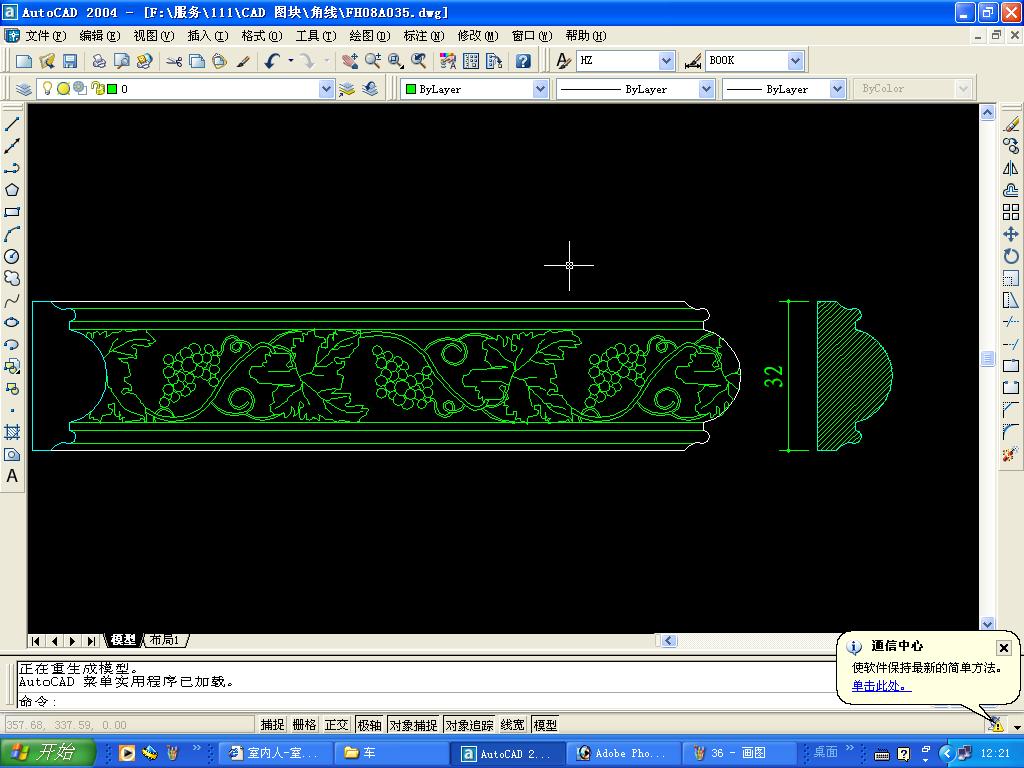Select the Polygon draw tool

[12, 190]
